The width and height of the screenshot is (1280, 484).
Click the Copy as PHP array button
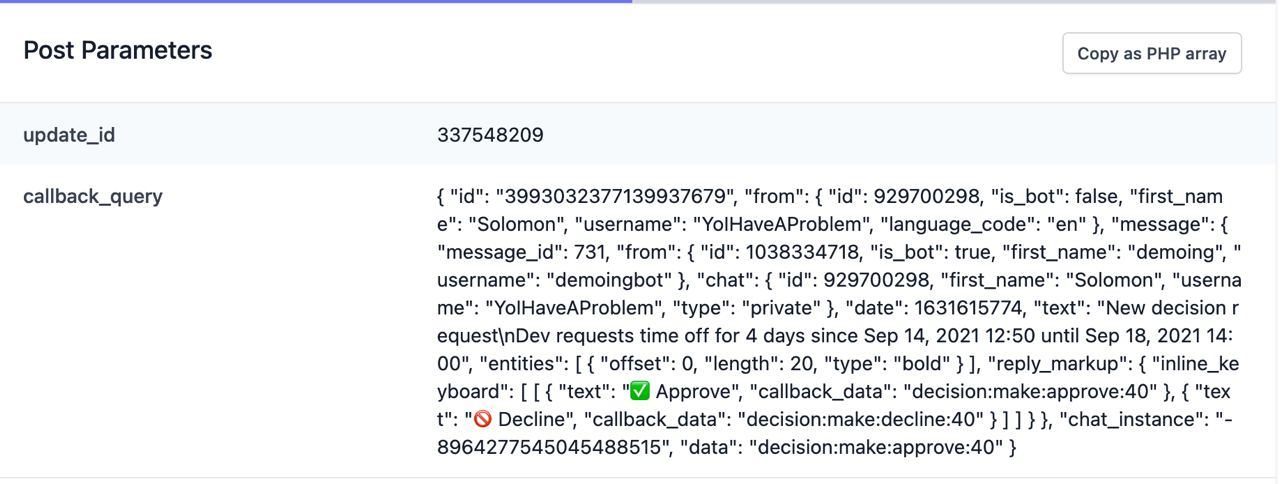pos(1152,54)
